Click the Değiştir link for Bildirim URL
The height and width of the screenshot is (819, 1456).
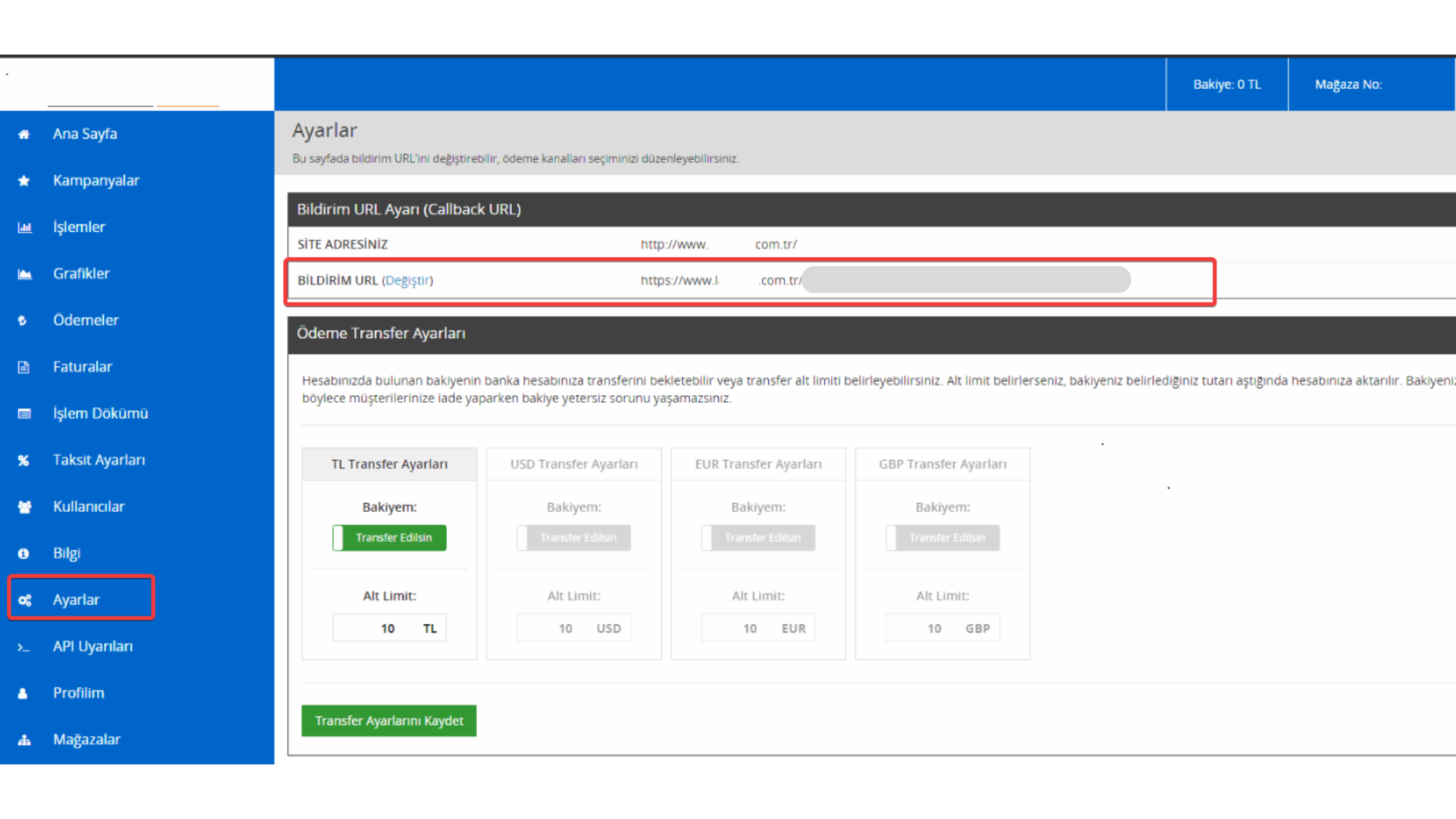[407, 281]
